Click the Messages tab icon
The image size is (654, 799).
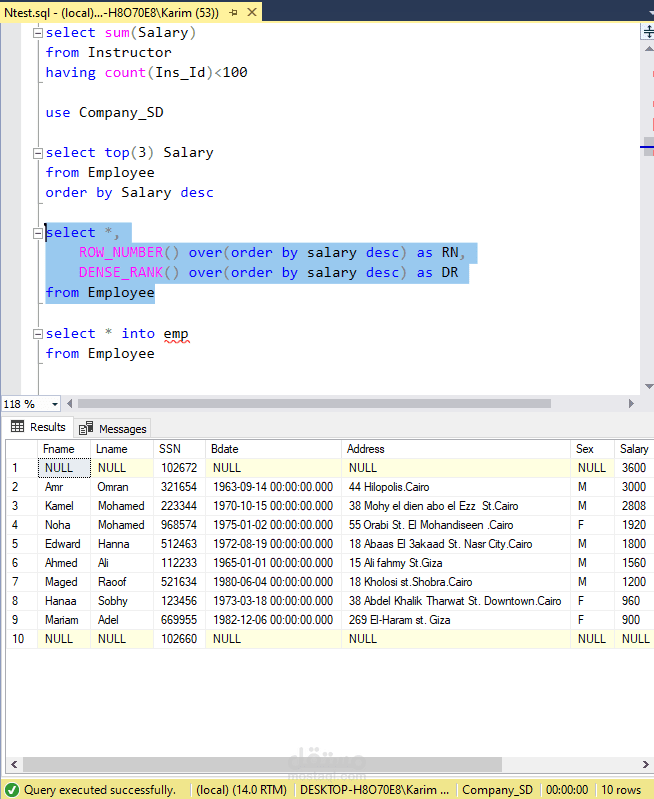click(86, 429)
